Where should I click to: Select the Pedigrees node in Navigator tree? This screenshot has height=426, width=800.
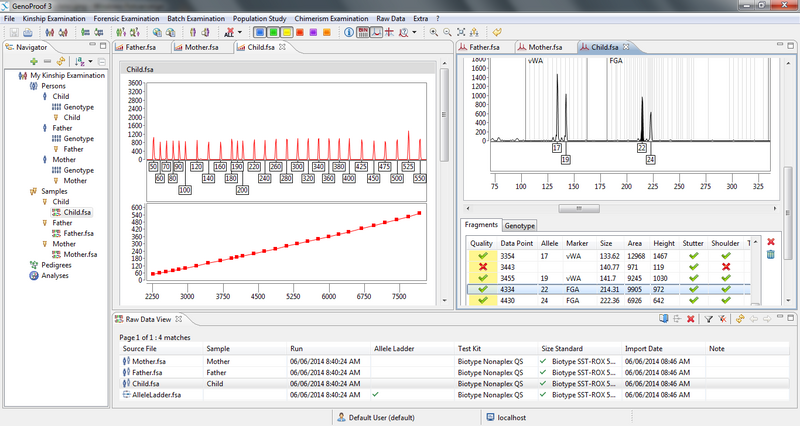click(56, 265)
